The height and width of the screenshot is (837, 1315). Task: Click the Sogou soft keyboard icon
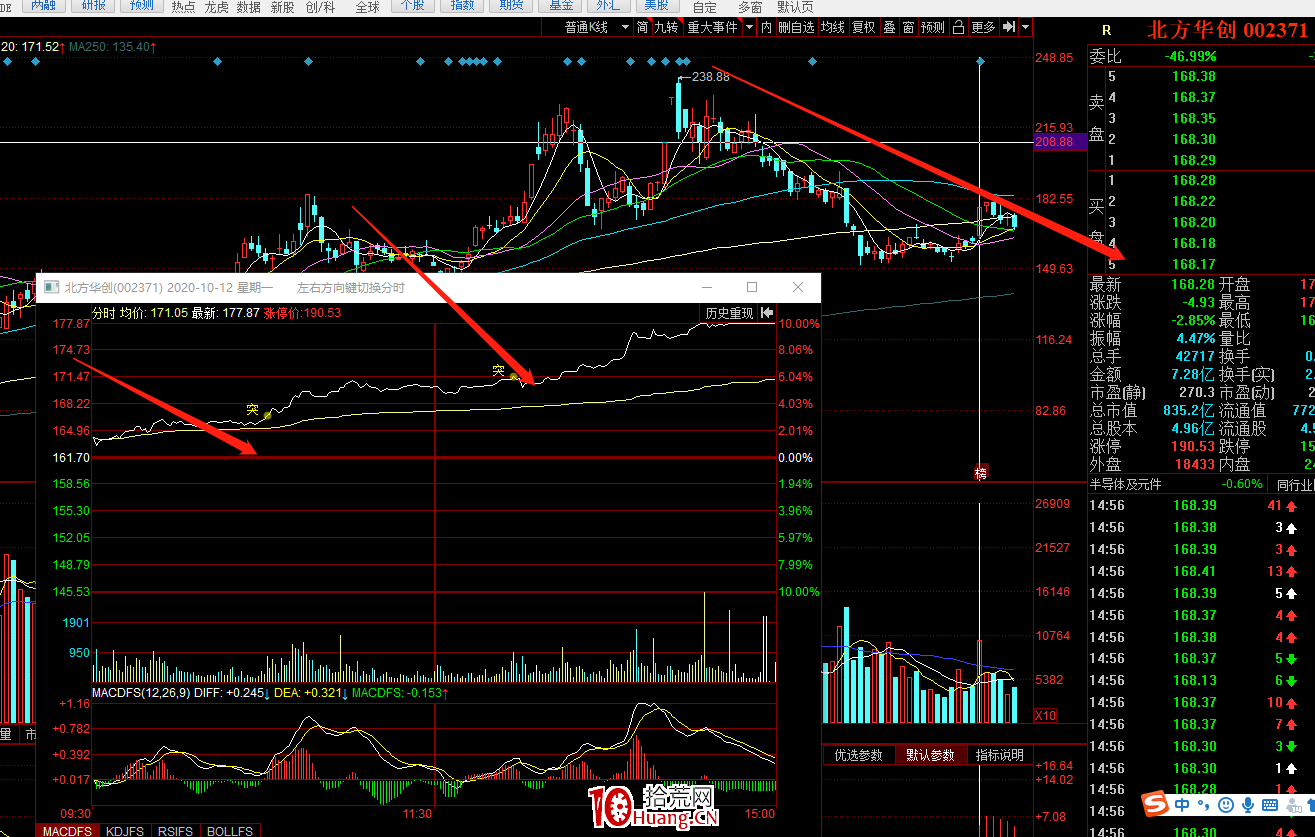coord(1270,805)
